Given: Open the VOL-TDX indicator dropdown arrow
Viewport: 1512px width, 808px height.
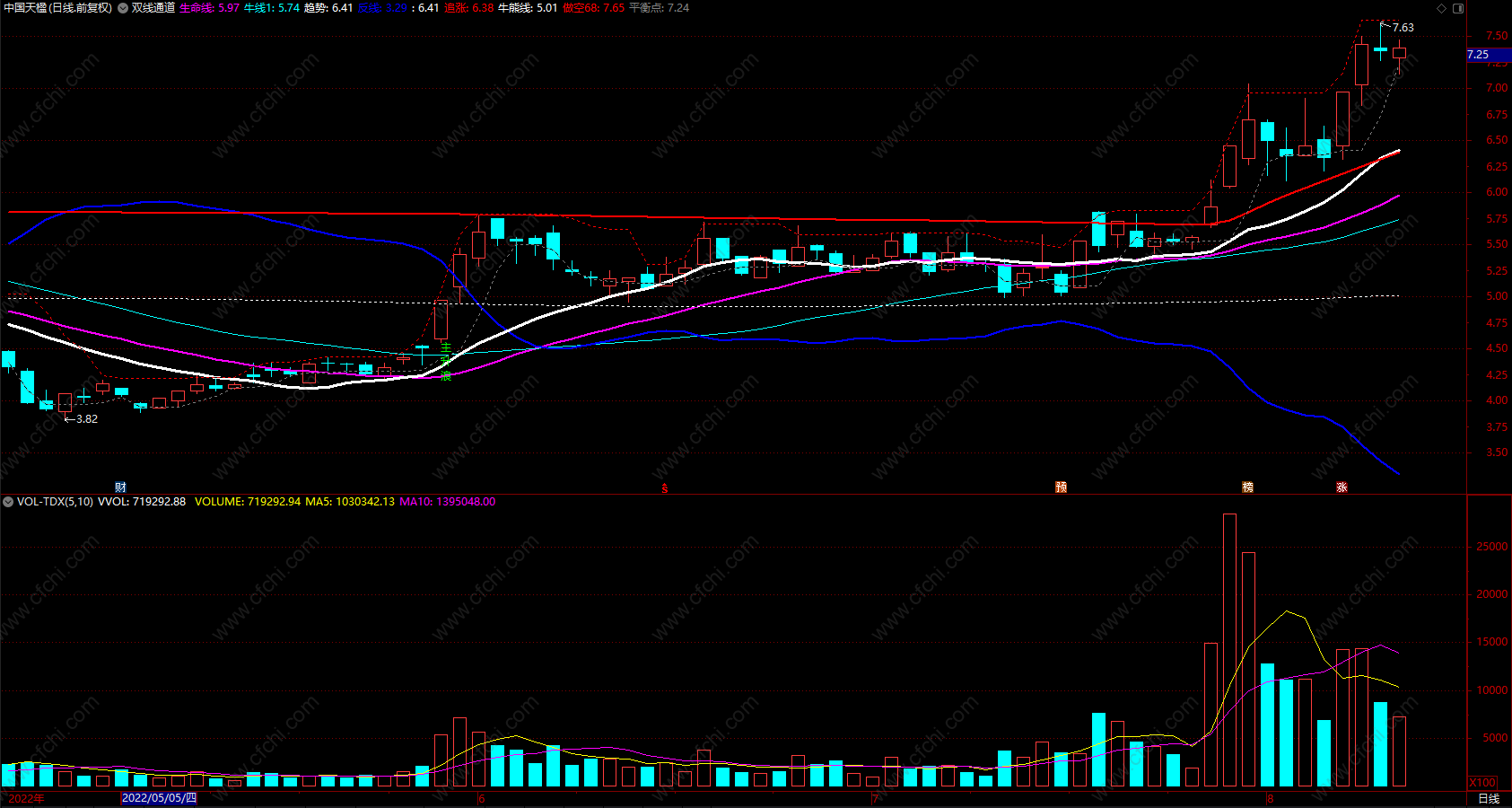Looking at the screenshot, I should click(x=8, y=502).
